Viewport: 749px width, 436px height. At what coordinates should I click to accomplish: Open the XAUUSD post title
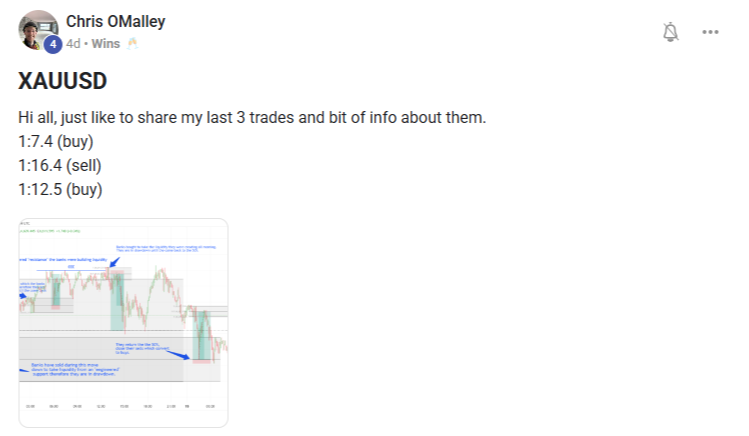point(61,82)
